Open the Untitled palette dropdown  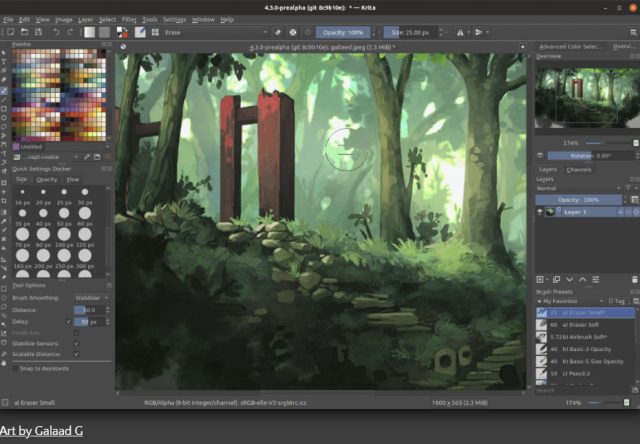point(61,147)
